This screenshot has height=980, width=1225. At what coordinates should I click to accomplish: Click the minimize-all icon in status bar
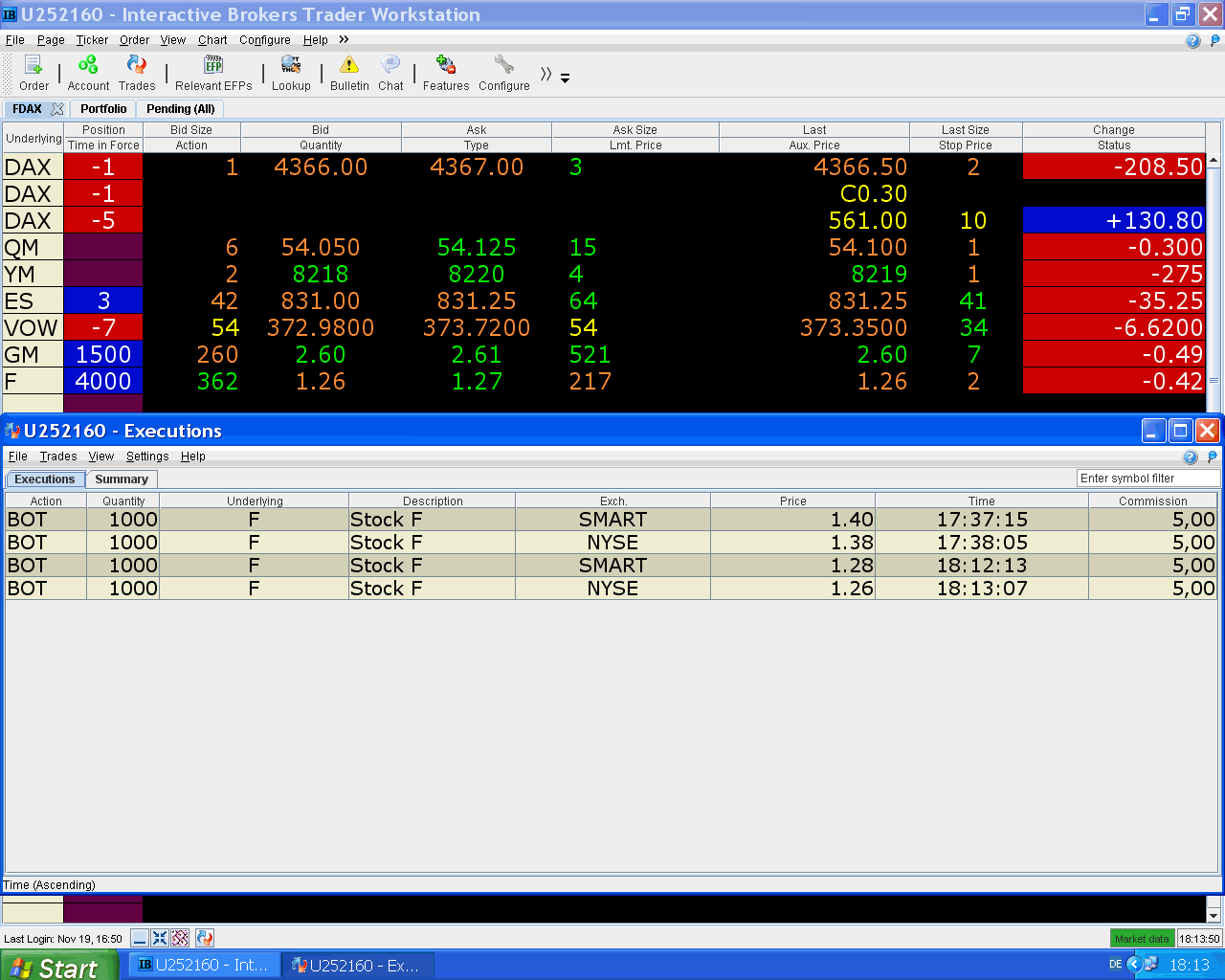pos(140,938)
